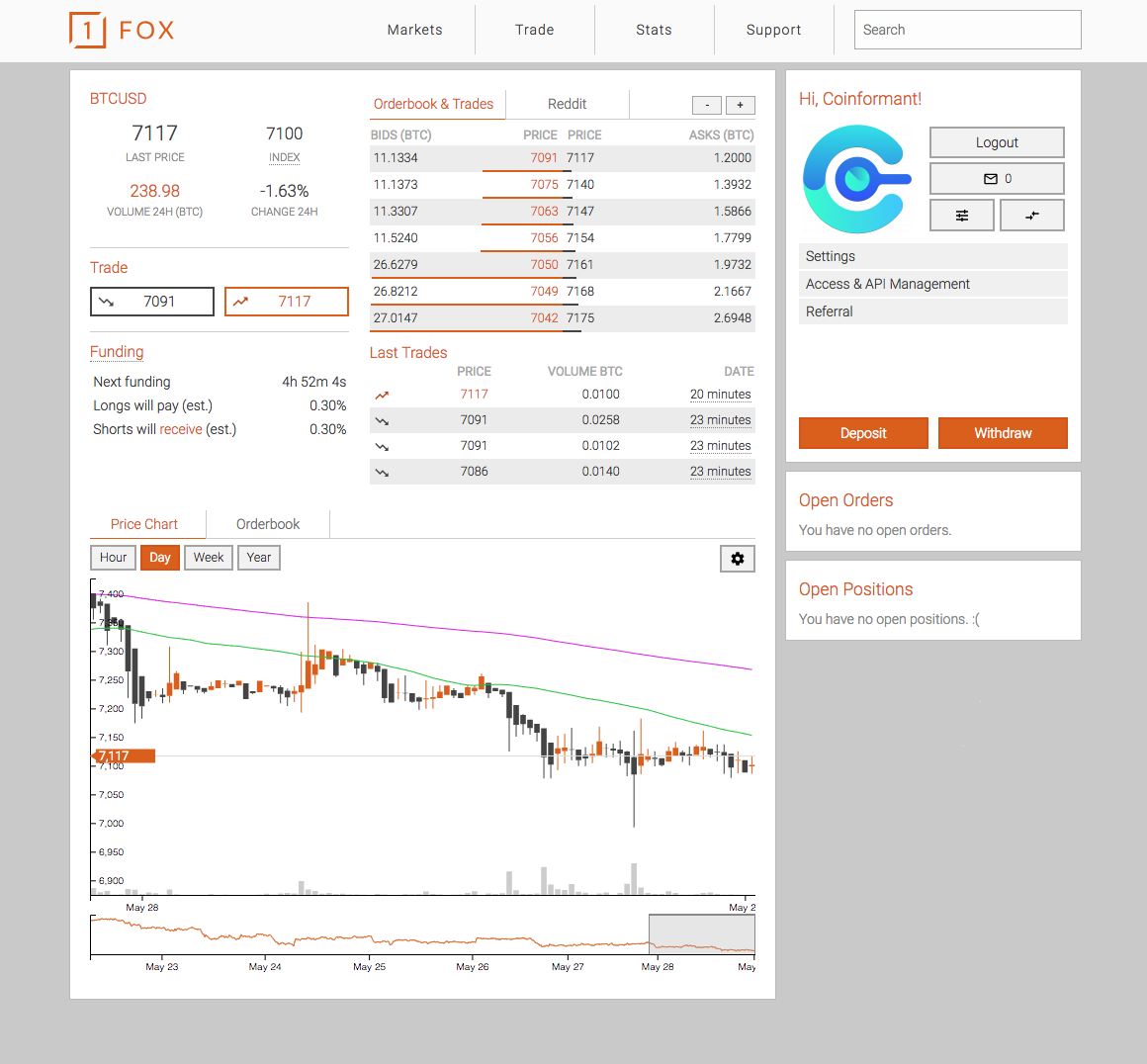The image size is (1147, 1064).
Task: Click the Open Orders heading
Action: coord(845,500)
